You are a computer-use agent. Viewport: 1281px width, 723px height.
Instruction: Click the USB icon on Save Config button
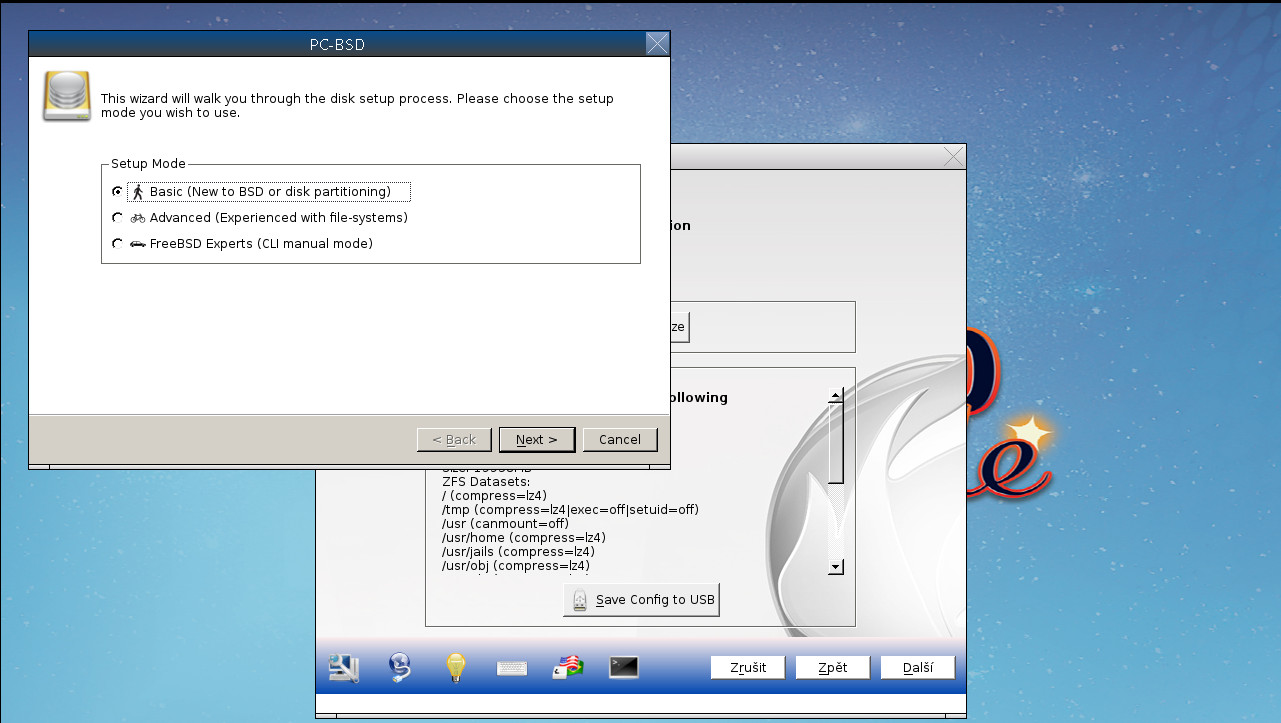point(578,599)
